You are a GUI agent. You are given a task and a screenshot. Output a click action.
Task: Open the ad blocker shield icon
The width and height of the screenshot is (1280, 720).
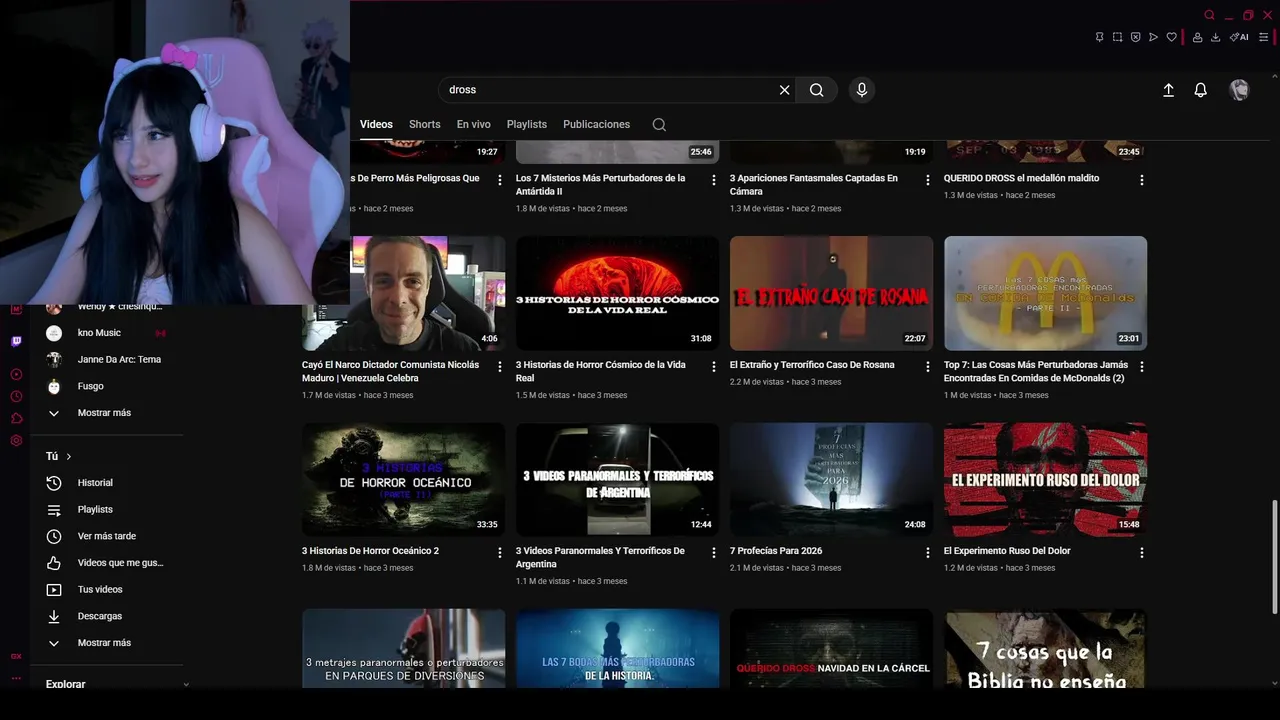[1135, 37]
